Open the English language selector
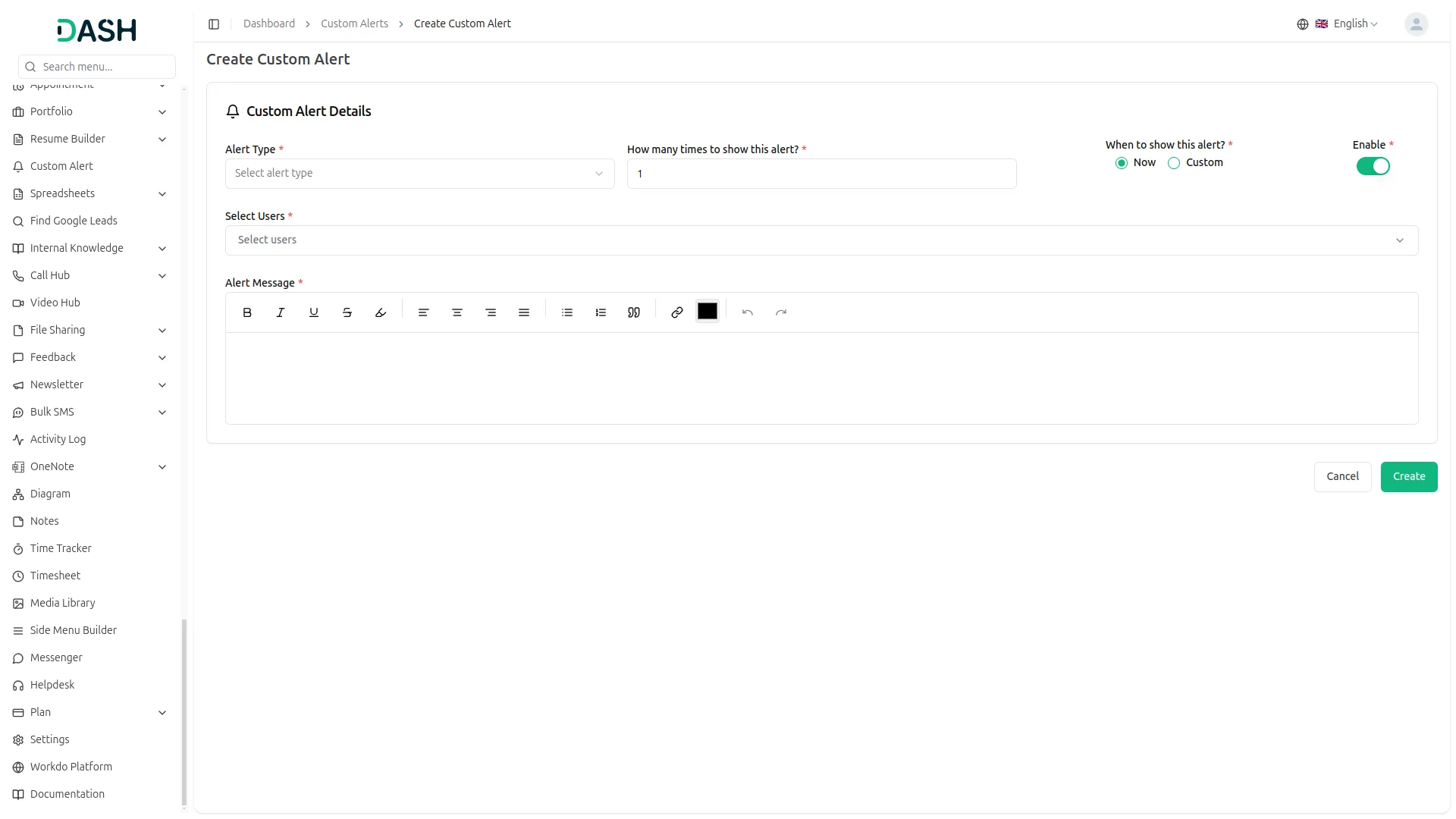This screenshot has width=1456, height=819. pos(1349,24)
